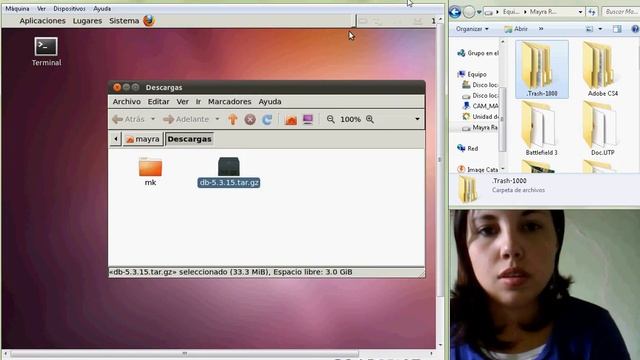Open the Lugares panel menu
The image size is (640, 360).
point(87,21)
